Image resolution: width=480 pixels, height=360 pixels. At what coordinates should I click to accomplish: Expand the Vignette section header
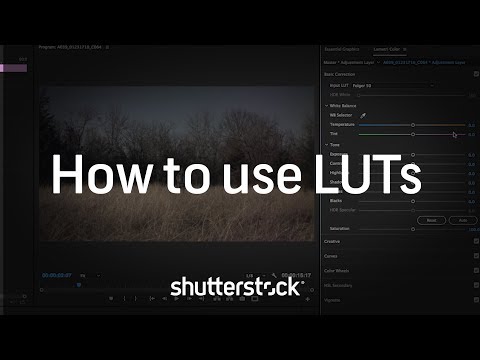click(x=332, y=300)
